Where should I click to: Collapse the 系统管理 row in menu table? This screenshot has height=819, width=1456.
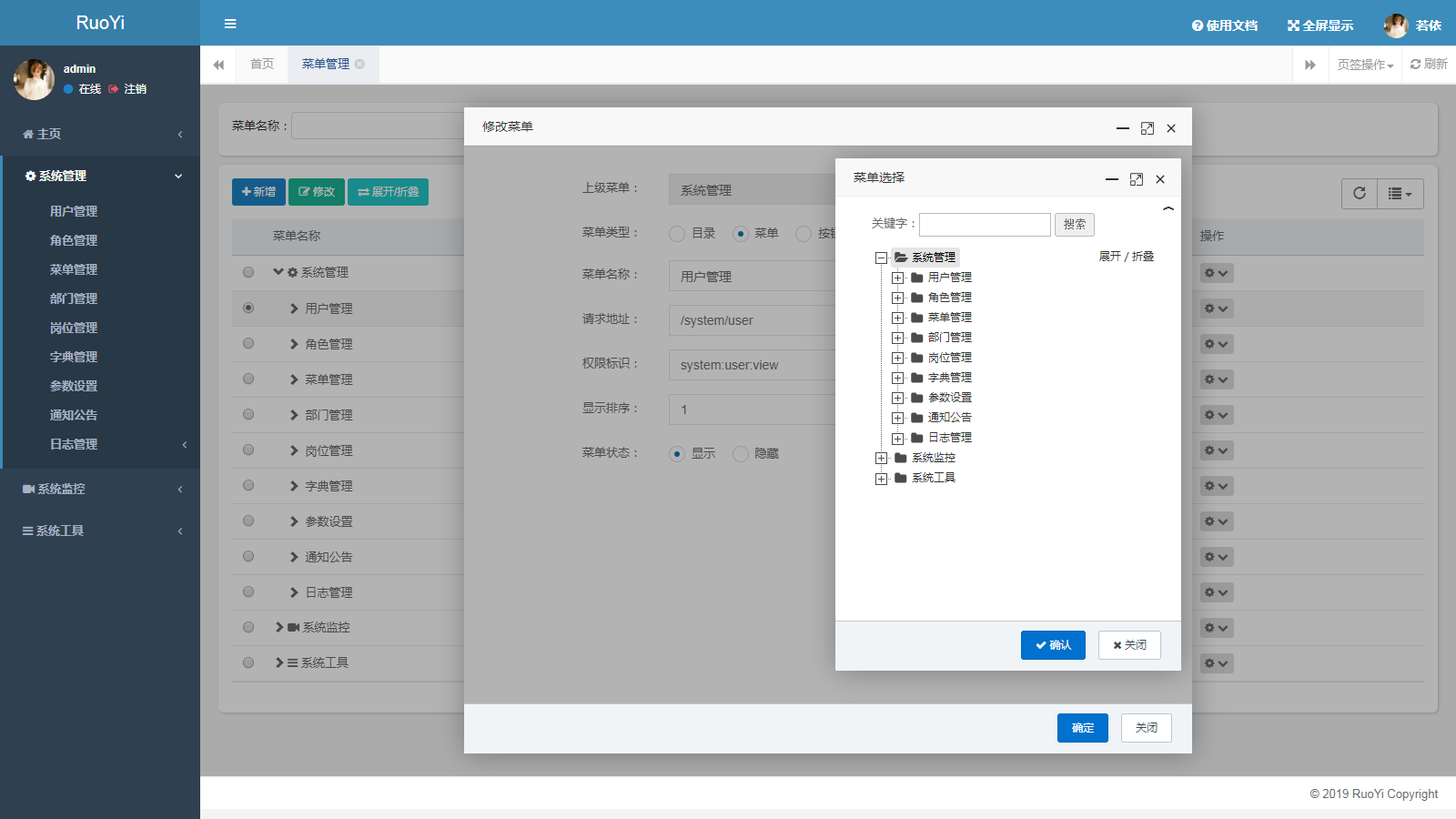click(x=278, y=272)
